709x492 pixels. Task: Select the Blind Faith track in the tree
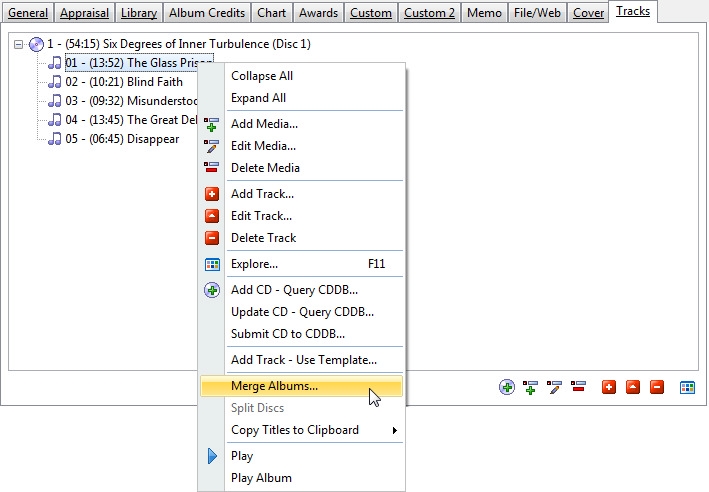[x=124, y=82]
